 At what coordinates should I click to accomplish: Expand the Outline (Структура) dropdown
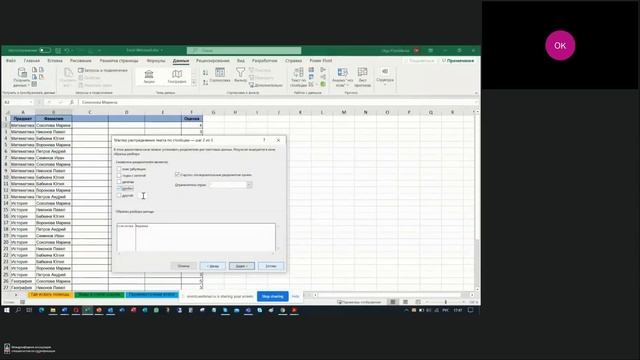point(385,76)
